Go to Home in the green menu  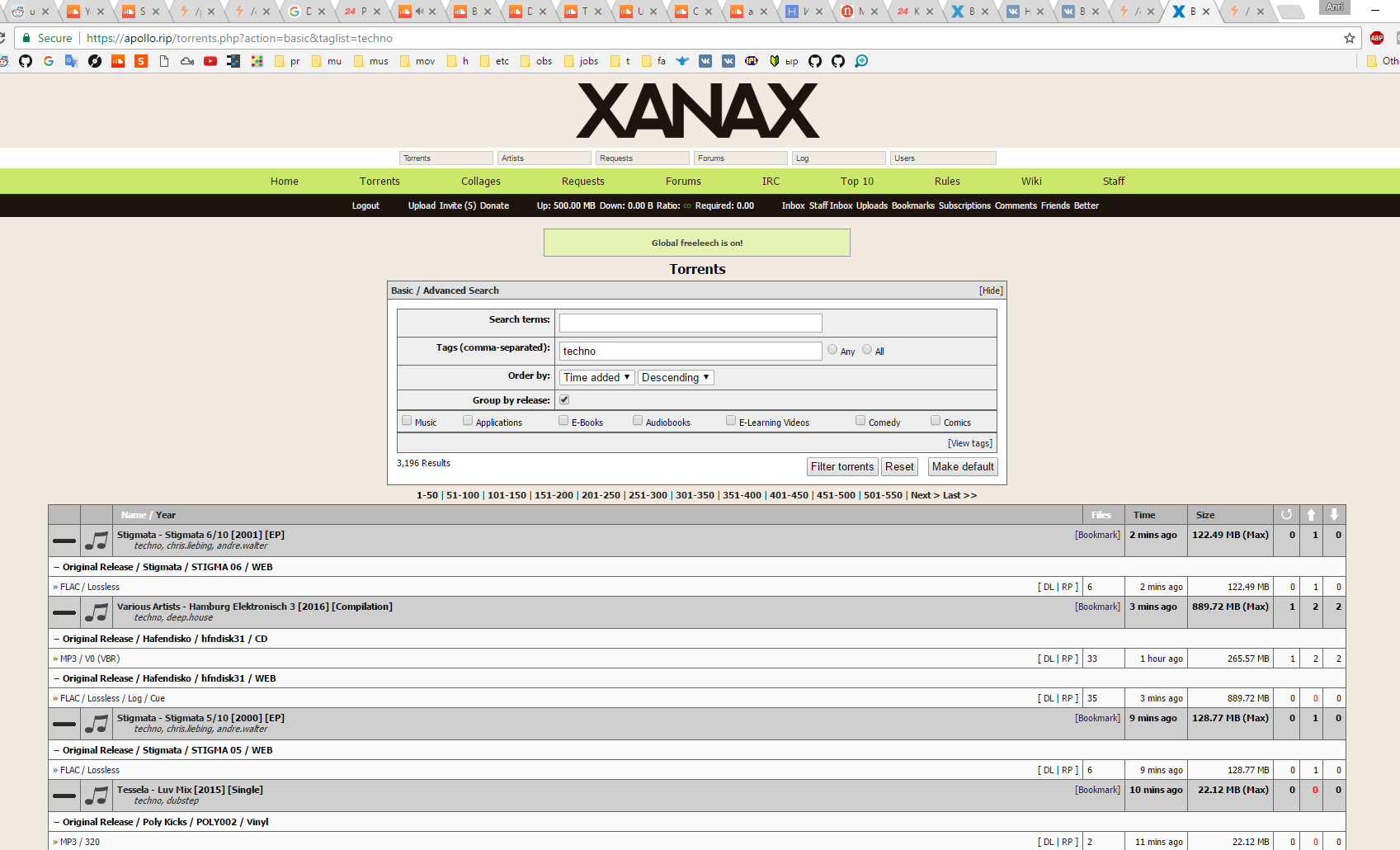coord(285,182)
